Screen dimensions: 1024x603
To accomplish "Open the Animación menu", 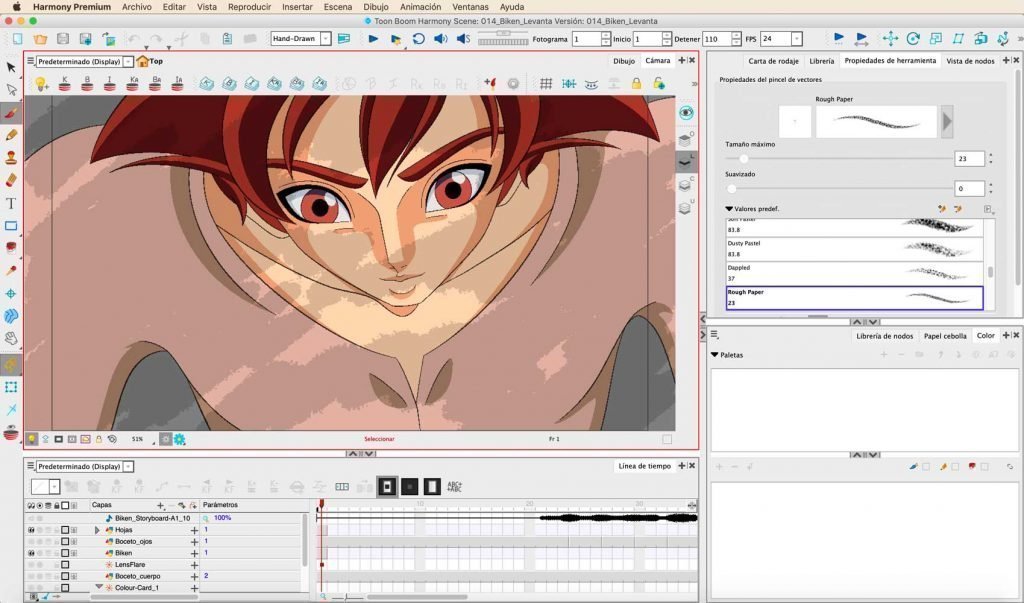I will point(421,7).
